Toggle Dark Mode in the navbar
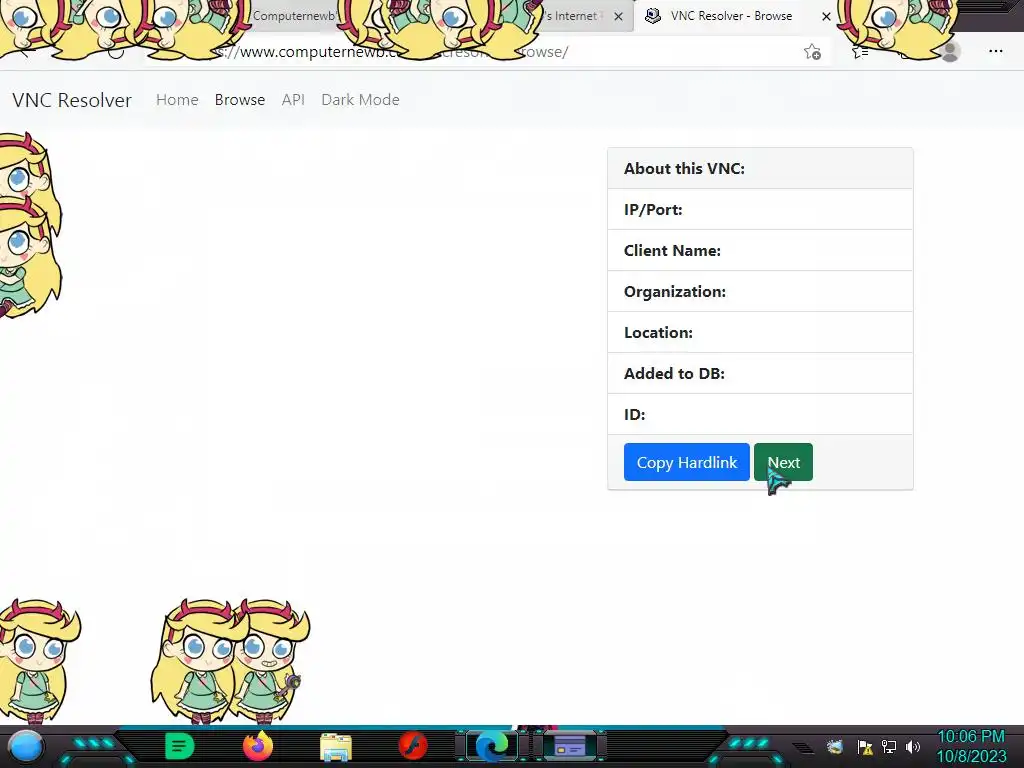This screenshot has height=768, width=1024. click(360, 100)
